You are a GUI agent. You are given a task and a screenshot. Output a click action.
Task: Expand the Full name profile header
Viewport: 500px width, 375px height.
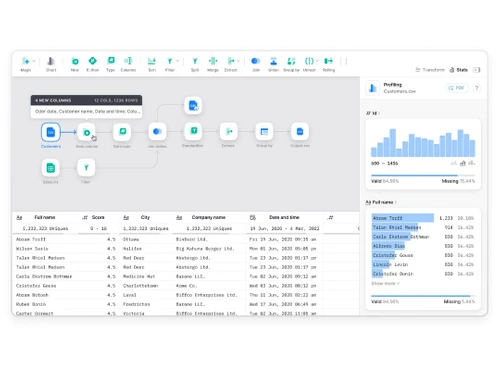[381, 202]
